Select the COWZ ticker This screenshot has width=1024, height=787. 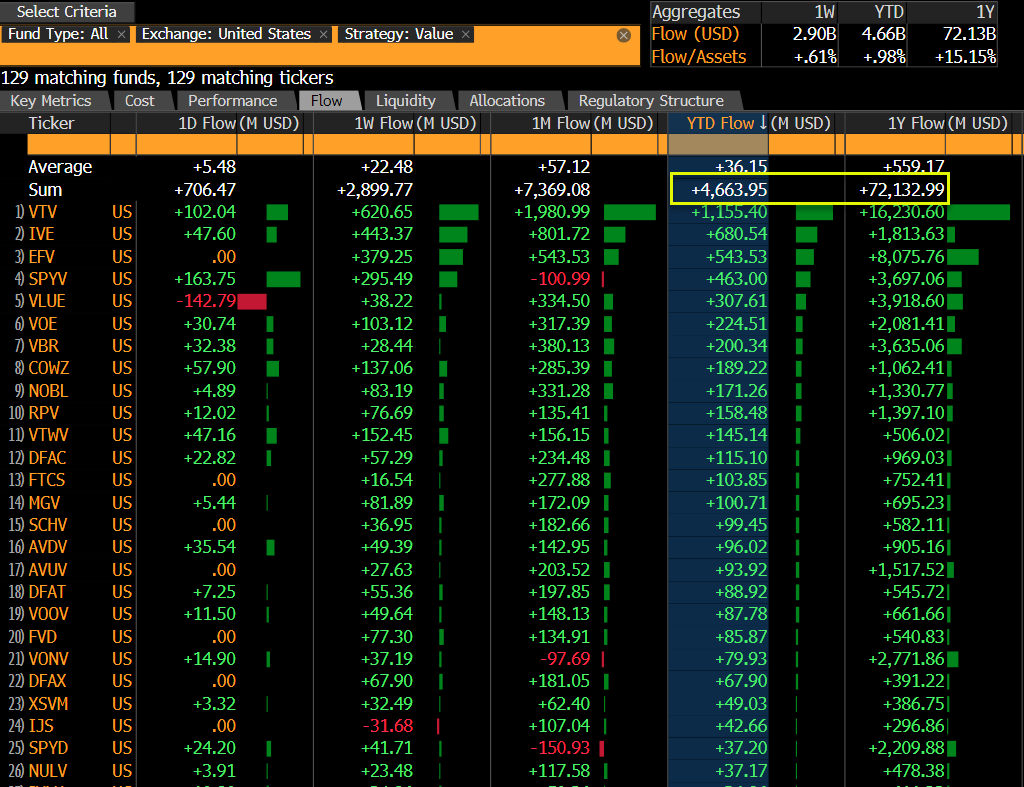pos(49,368)
